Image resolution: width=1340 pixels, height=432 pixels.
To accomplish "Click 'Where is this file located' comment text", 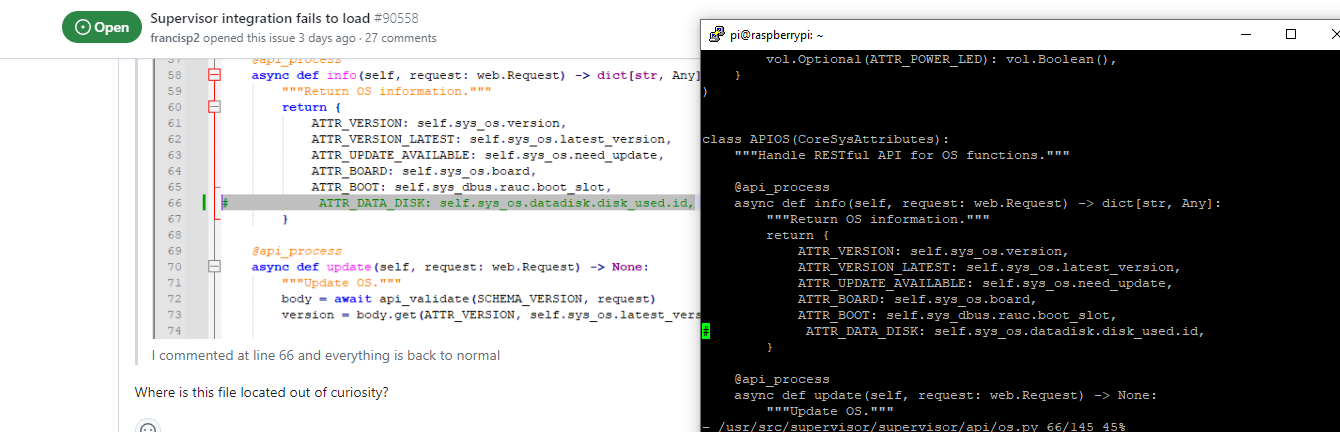I will (261, 392).
